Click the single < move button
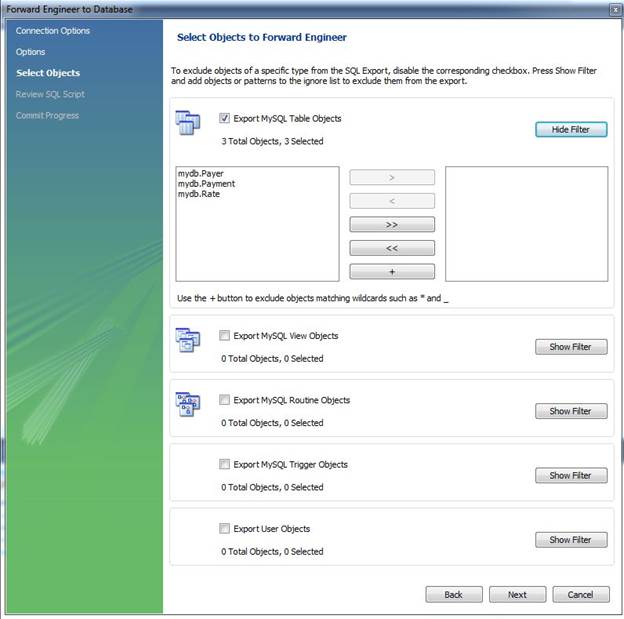 click(x=392, y=201)
